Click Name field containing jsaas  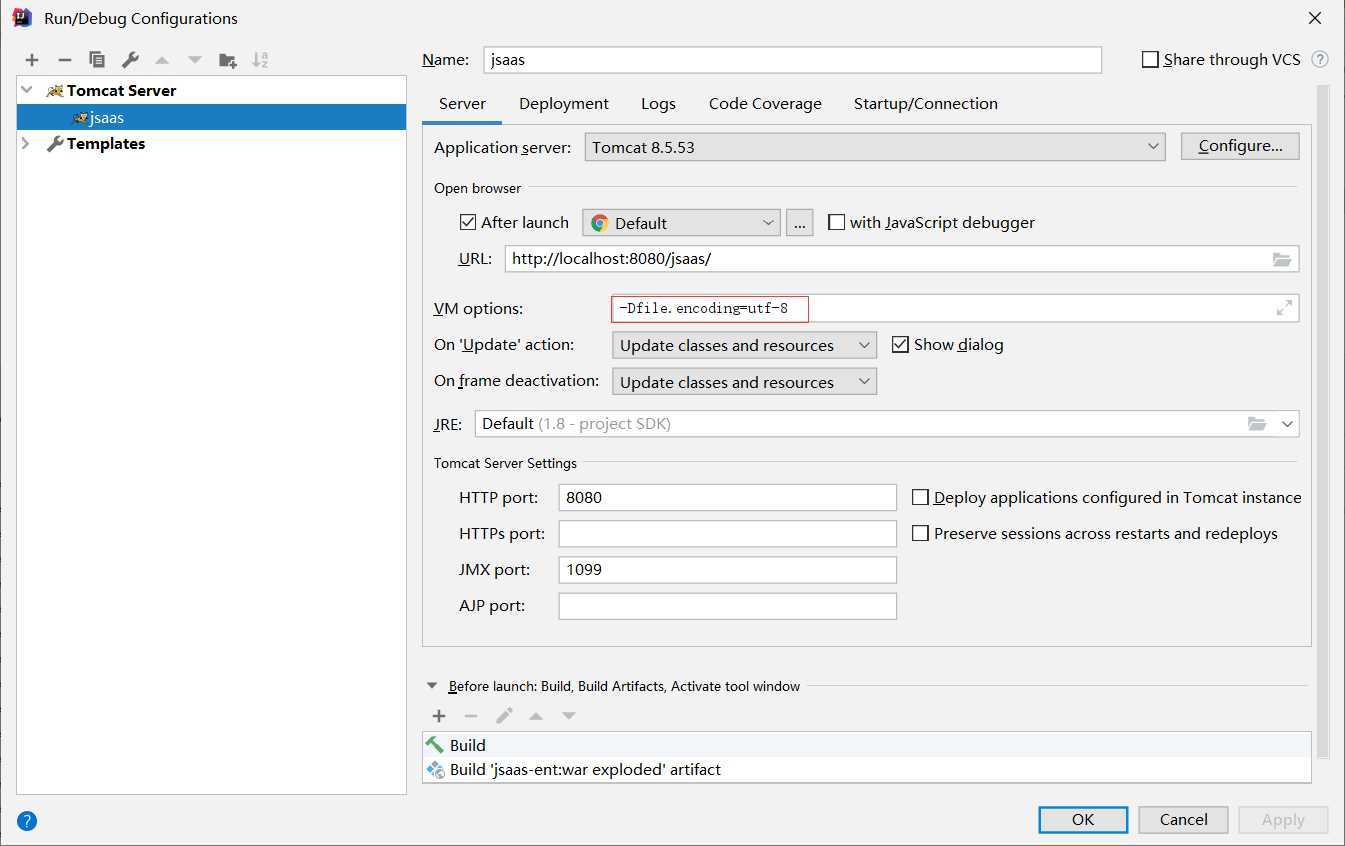(x=792, y=60)
